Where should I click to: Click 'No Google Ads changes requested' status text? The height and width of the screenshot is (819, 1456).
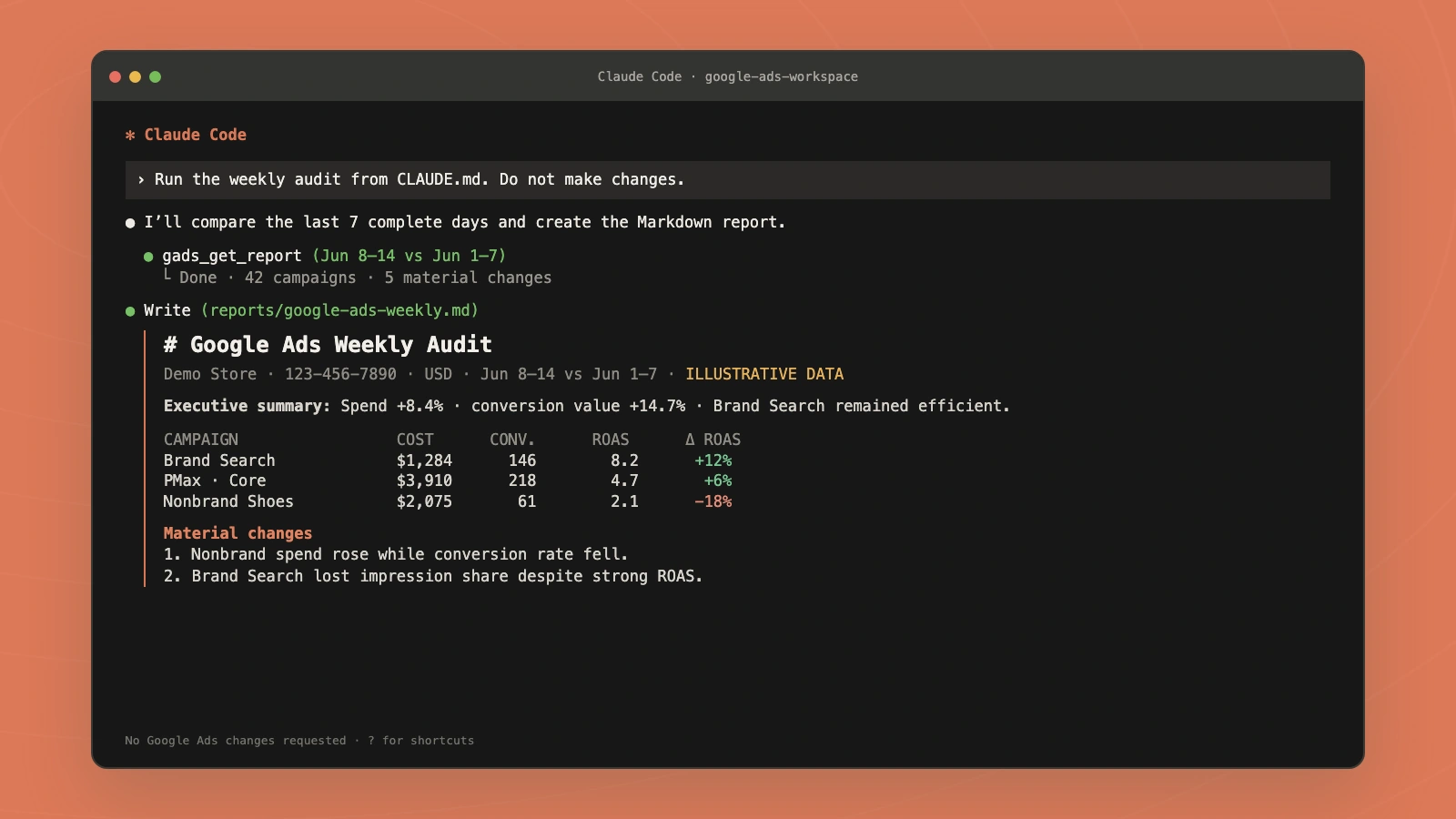(x=236, y=741)
